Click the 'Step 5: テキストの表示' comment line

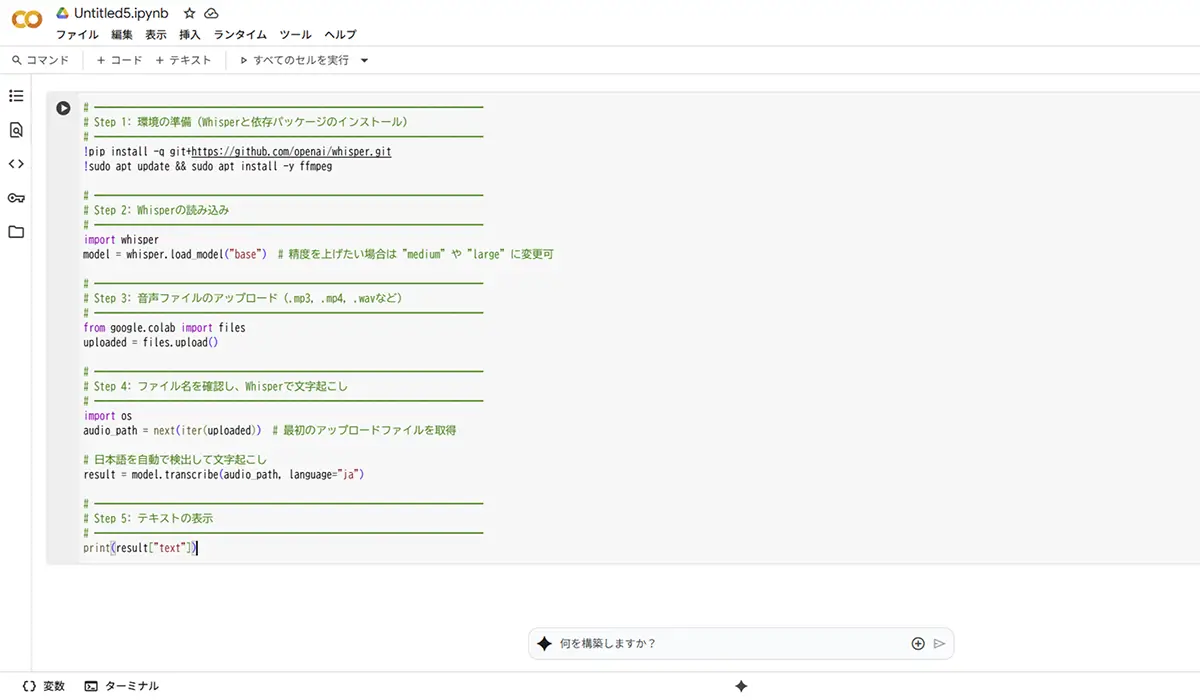[148, 518]
